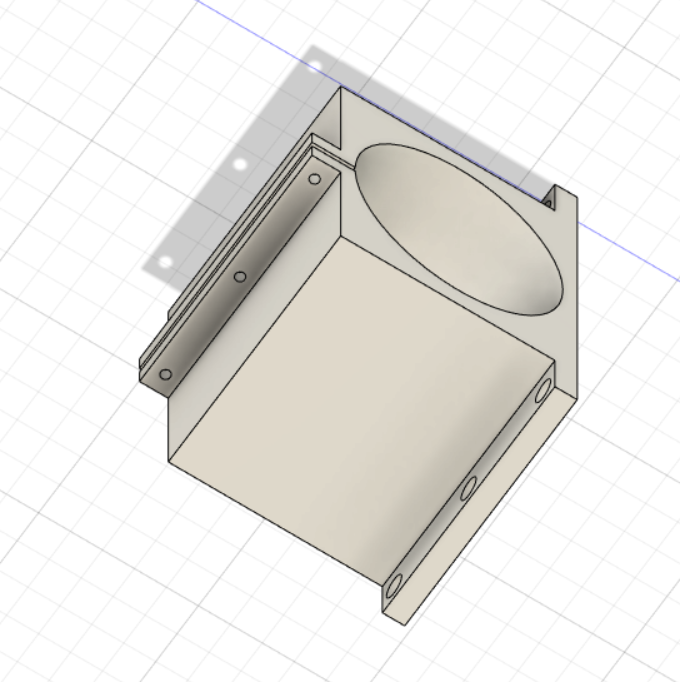This screenshot has width=680, height=682.
Task: Select the lowest hole on left flange
Action: click(165, 374)
